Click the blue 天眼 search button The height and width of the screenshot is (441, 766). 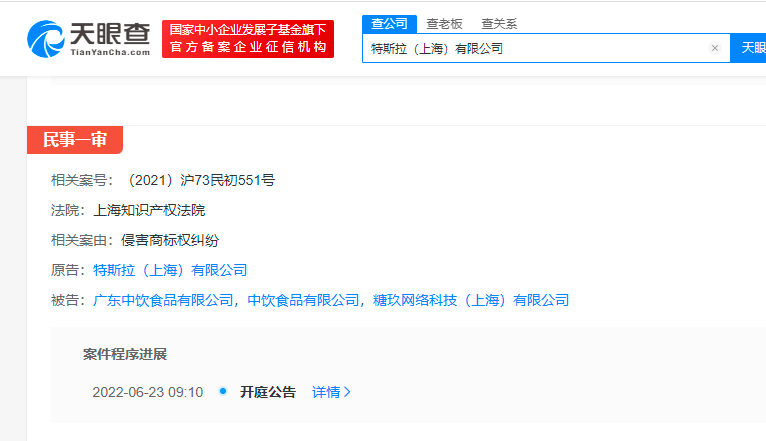click(x=748, y=48)
